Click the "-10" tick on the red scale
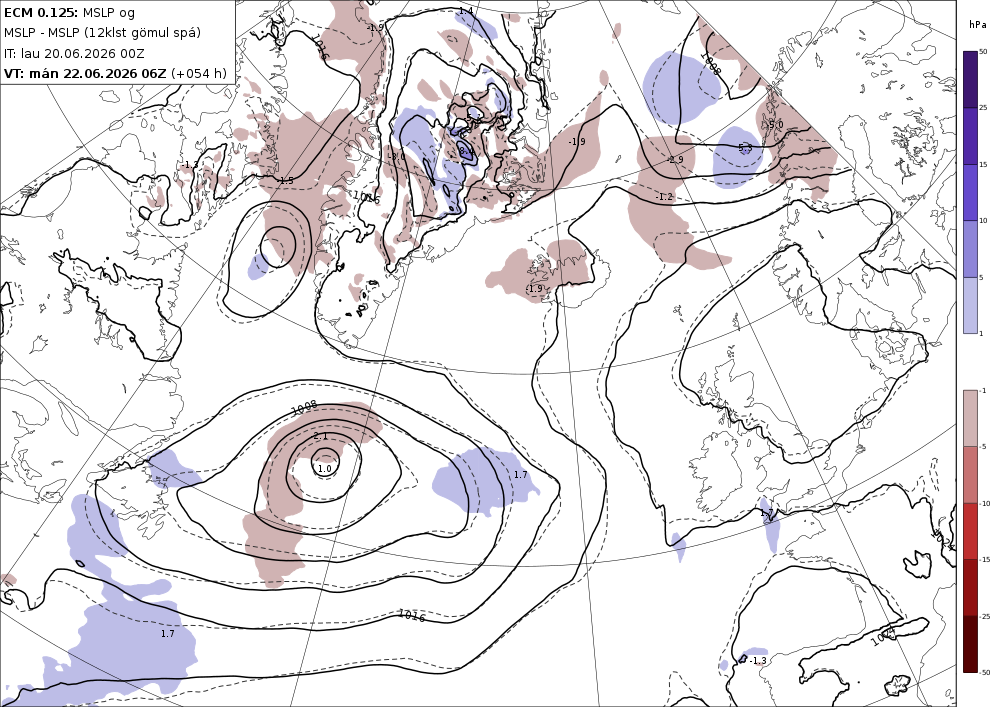 click(984, 503)
